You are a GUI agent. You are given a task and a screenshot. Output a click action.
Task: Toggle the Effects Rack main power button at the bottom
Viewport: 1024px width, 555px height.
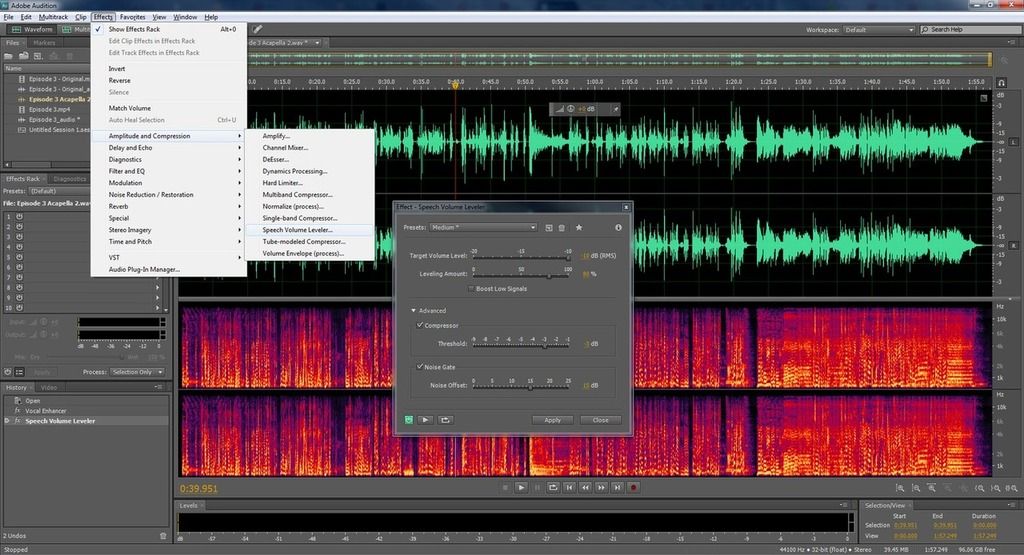(x=8, y=372)
